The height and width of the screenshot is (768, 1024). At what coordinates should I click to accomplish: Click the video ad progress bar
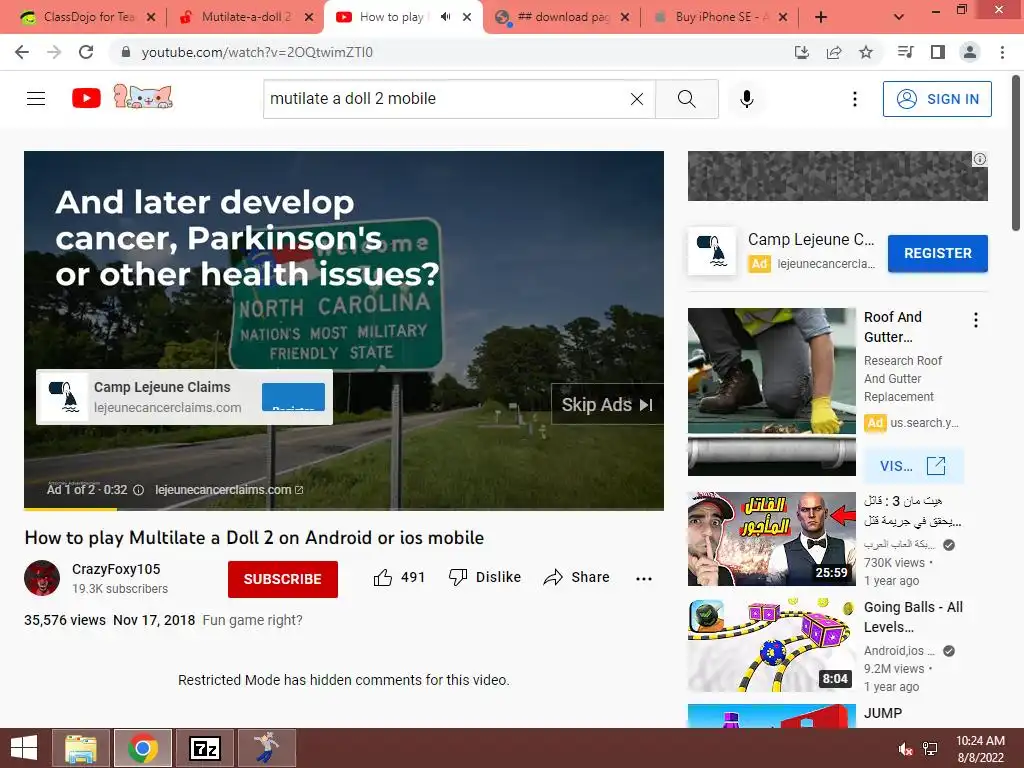click(x=344, y=509)
